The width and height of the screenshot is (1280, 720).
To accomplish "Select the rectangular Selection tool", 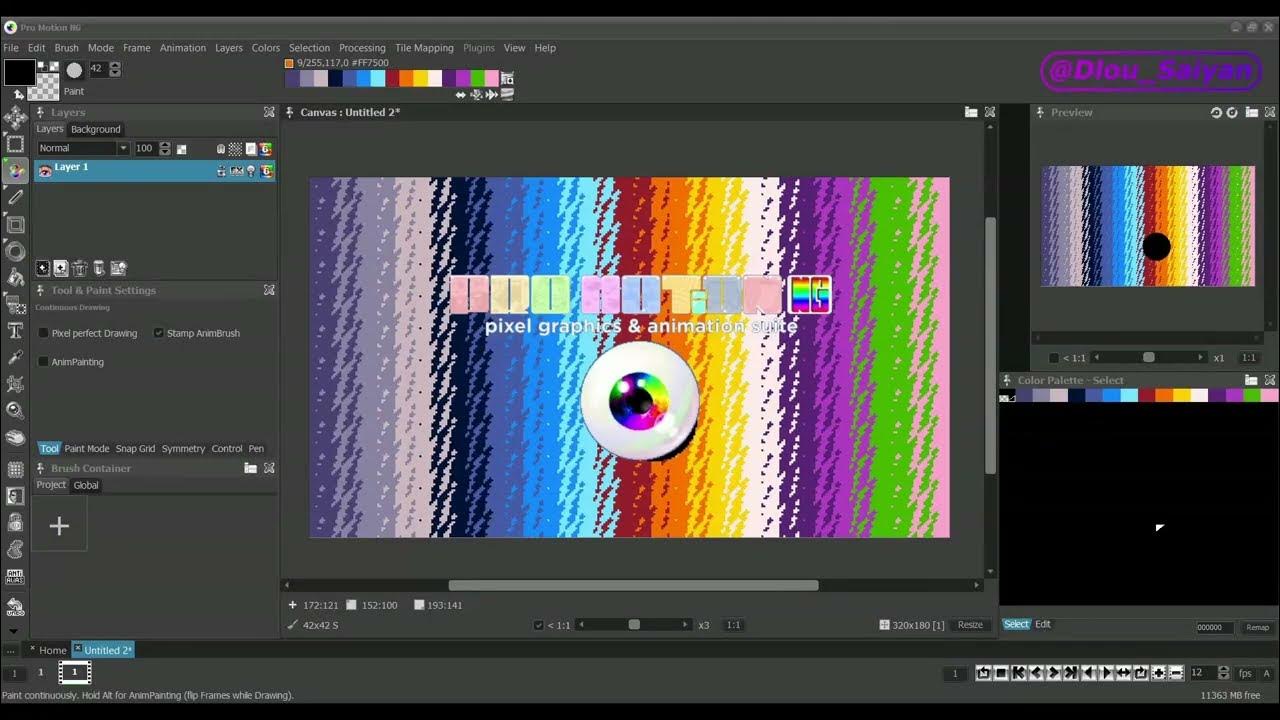I will [15, 144].
